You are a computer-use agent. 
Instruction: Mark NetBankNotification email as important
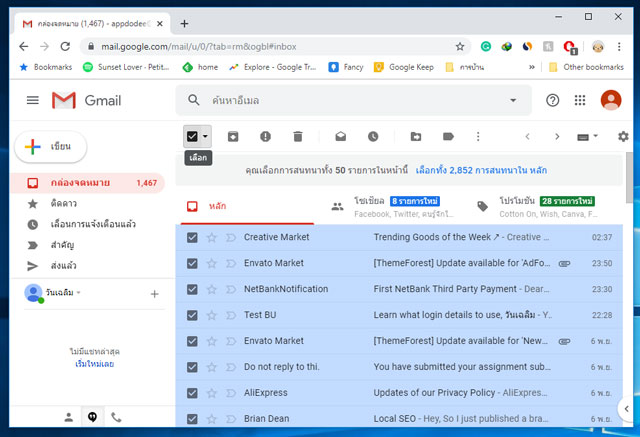(x=231, y=289)
